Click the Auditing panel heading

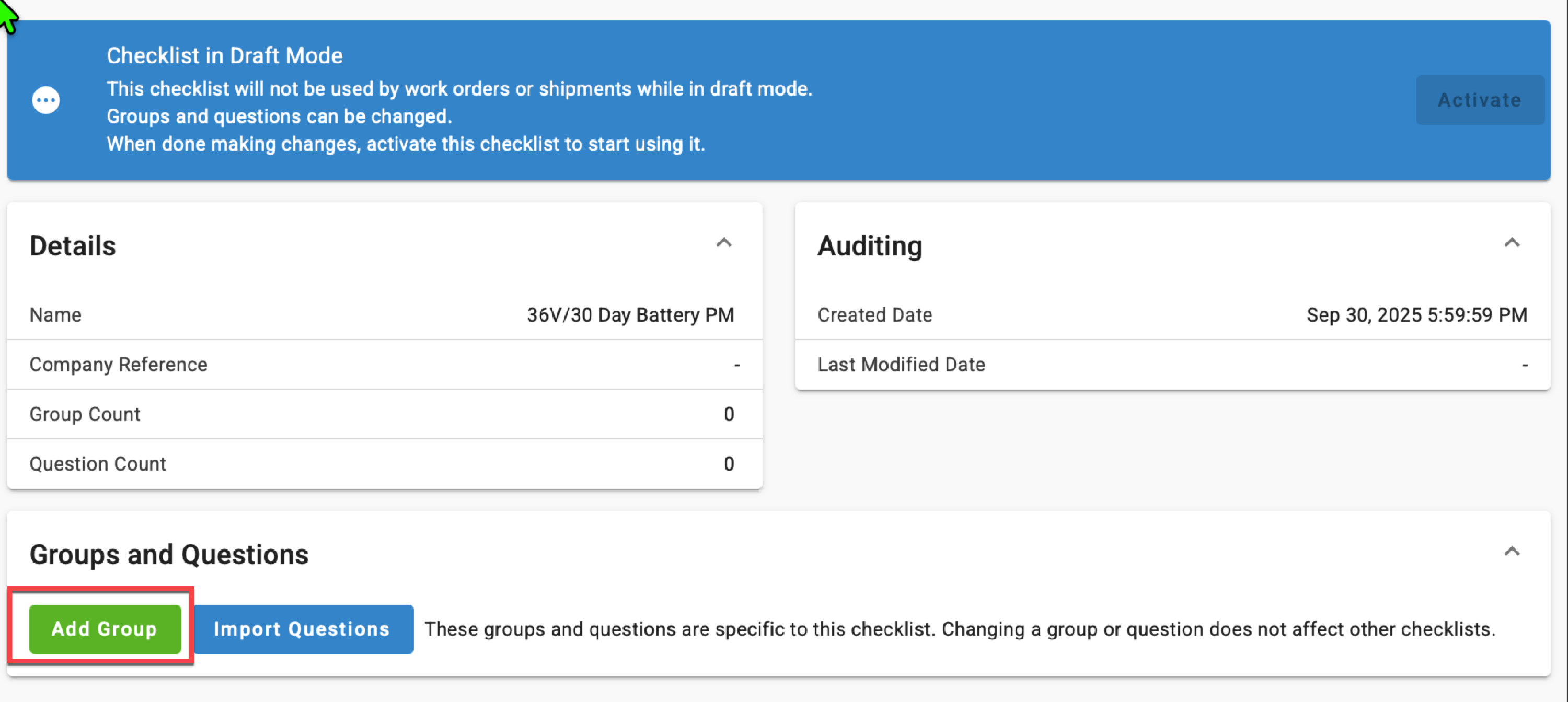coord(870,247)
